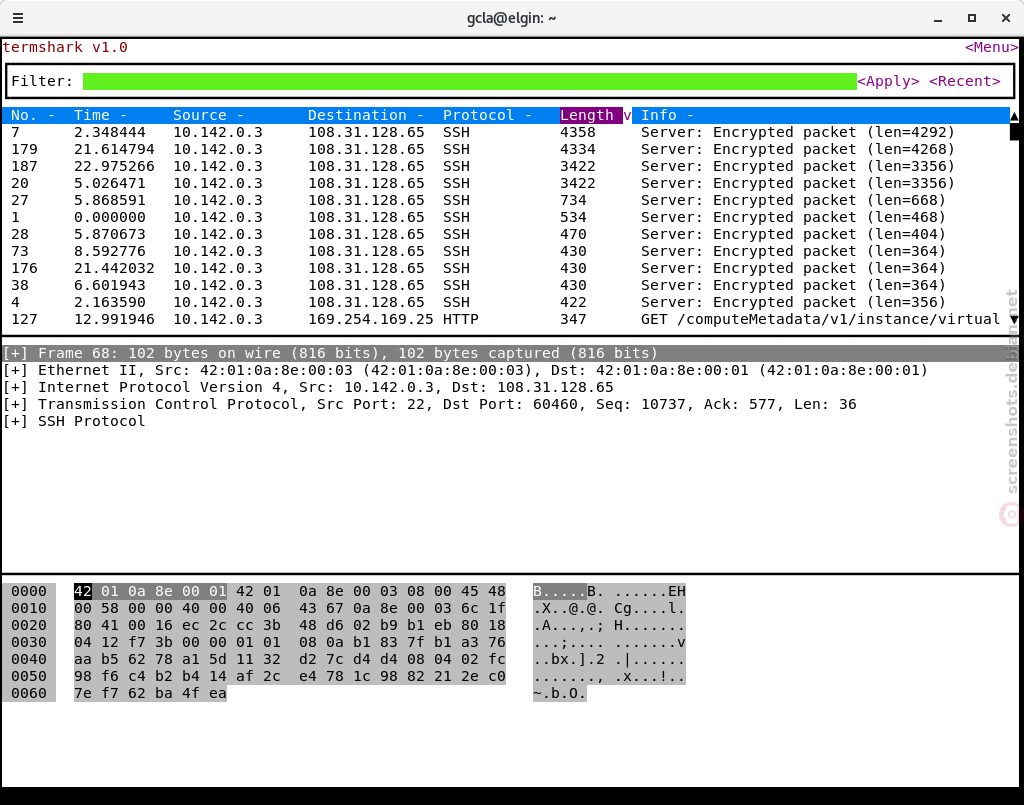
Task: Select packet 20 at time 5.026471
Action: click(506, 183)
